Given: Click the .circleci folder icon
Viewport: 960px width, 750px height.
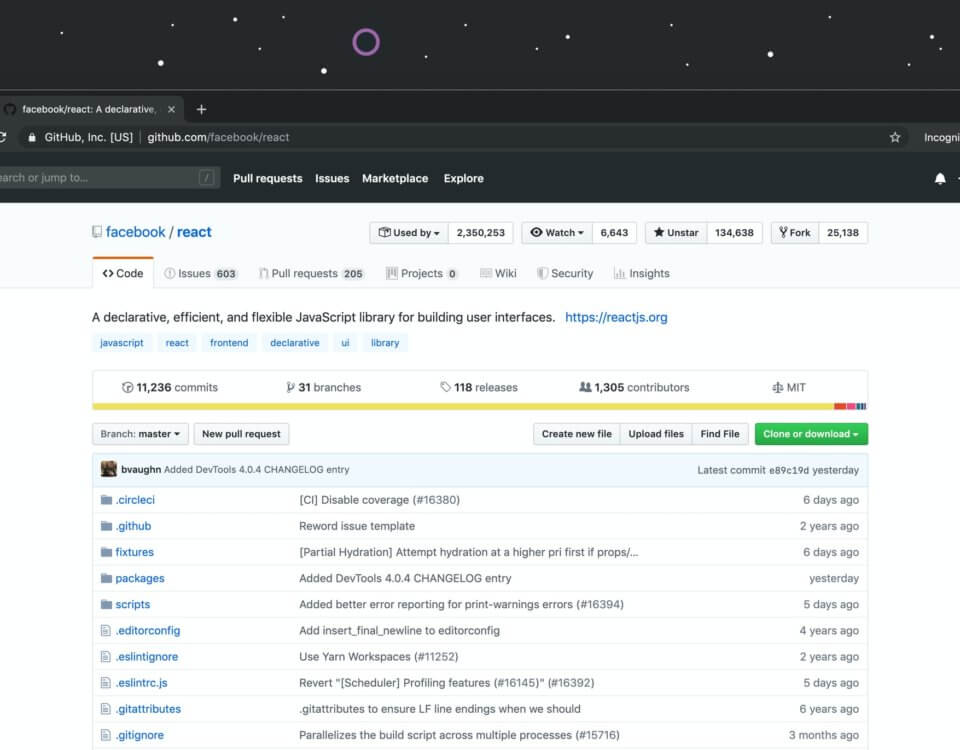Looking at the screenshot, I should click(107, 500).
